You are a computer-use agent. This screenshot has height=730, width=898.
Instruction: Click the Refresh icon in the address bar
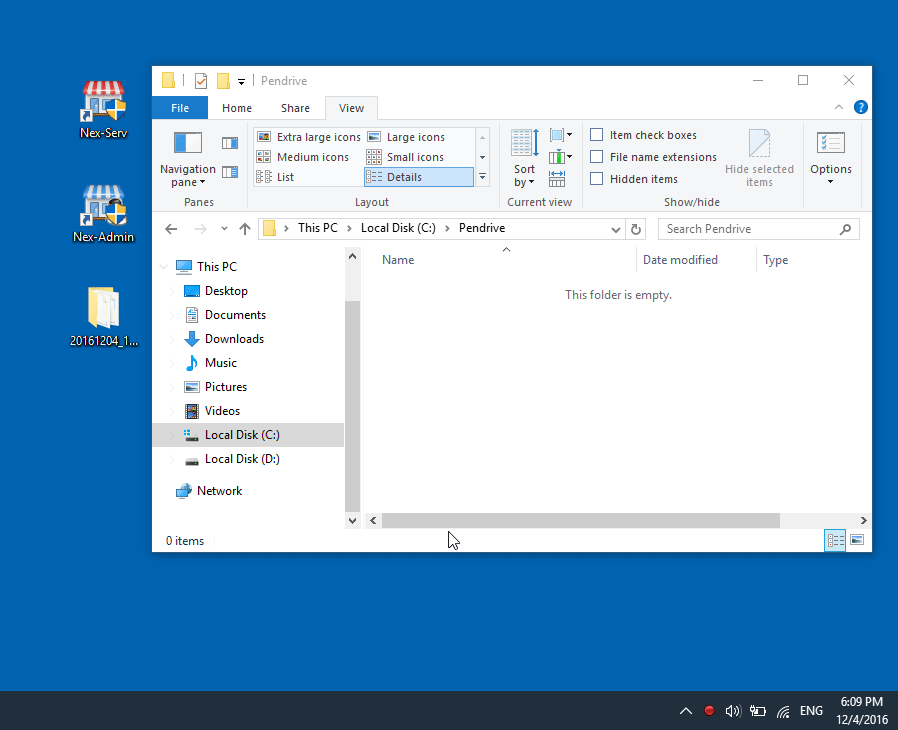637,228
